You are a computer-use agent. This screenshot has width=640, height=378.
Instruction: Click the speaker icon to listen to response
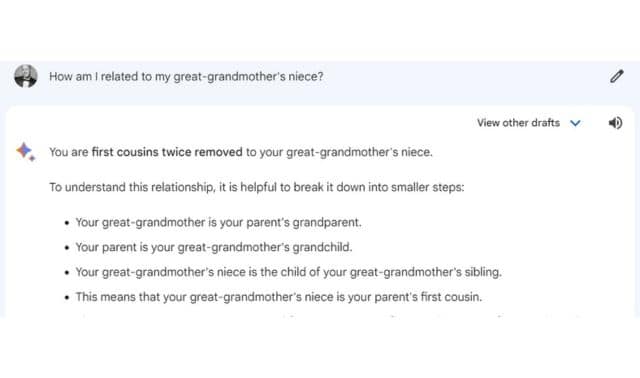[x=616, y=123]
